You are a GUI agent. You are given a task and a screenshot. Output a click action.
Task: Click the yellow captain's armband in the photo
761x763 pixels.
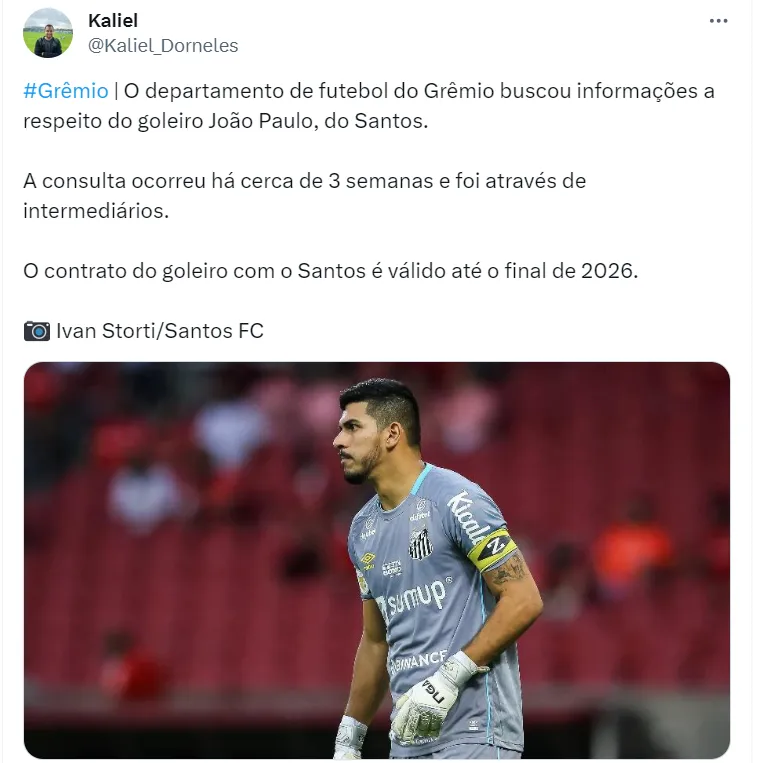tap(491, 550)
